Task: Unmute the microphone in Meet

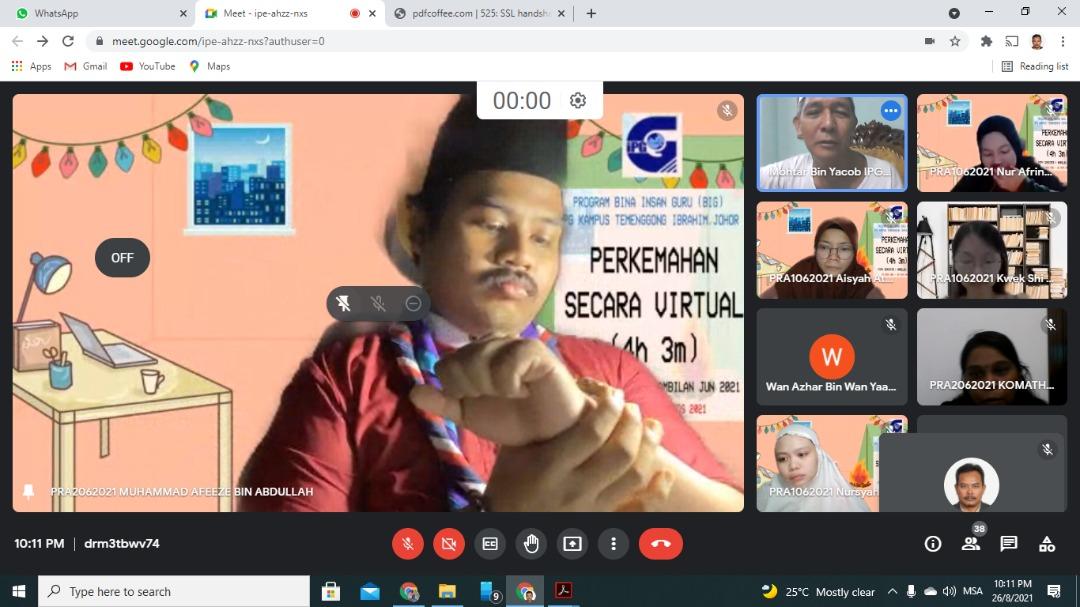Action: pos(407,544)
